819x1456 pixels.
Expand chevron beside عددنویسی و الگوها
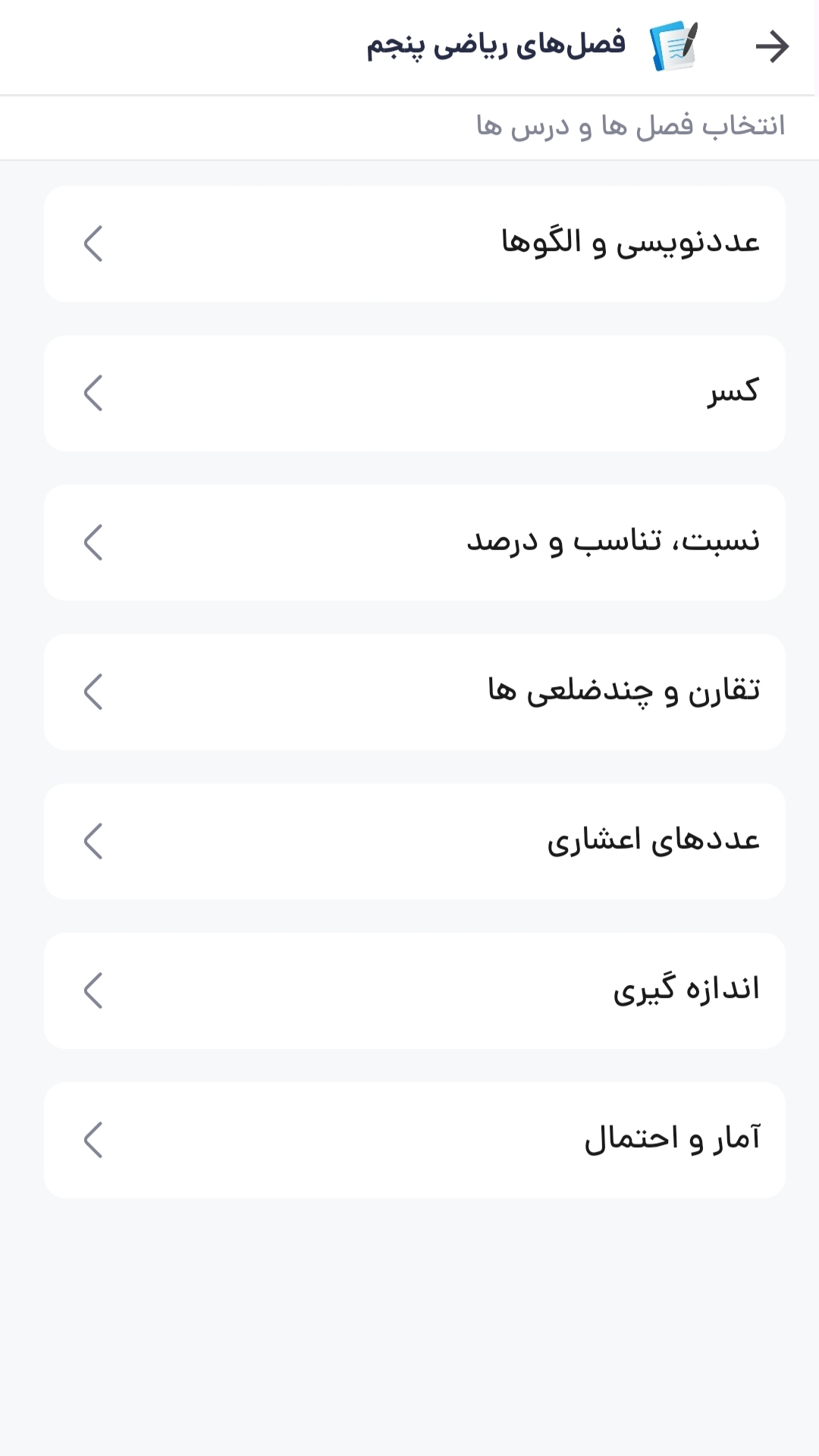click(x=93, y=244)
